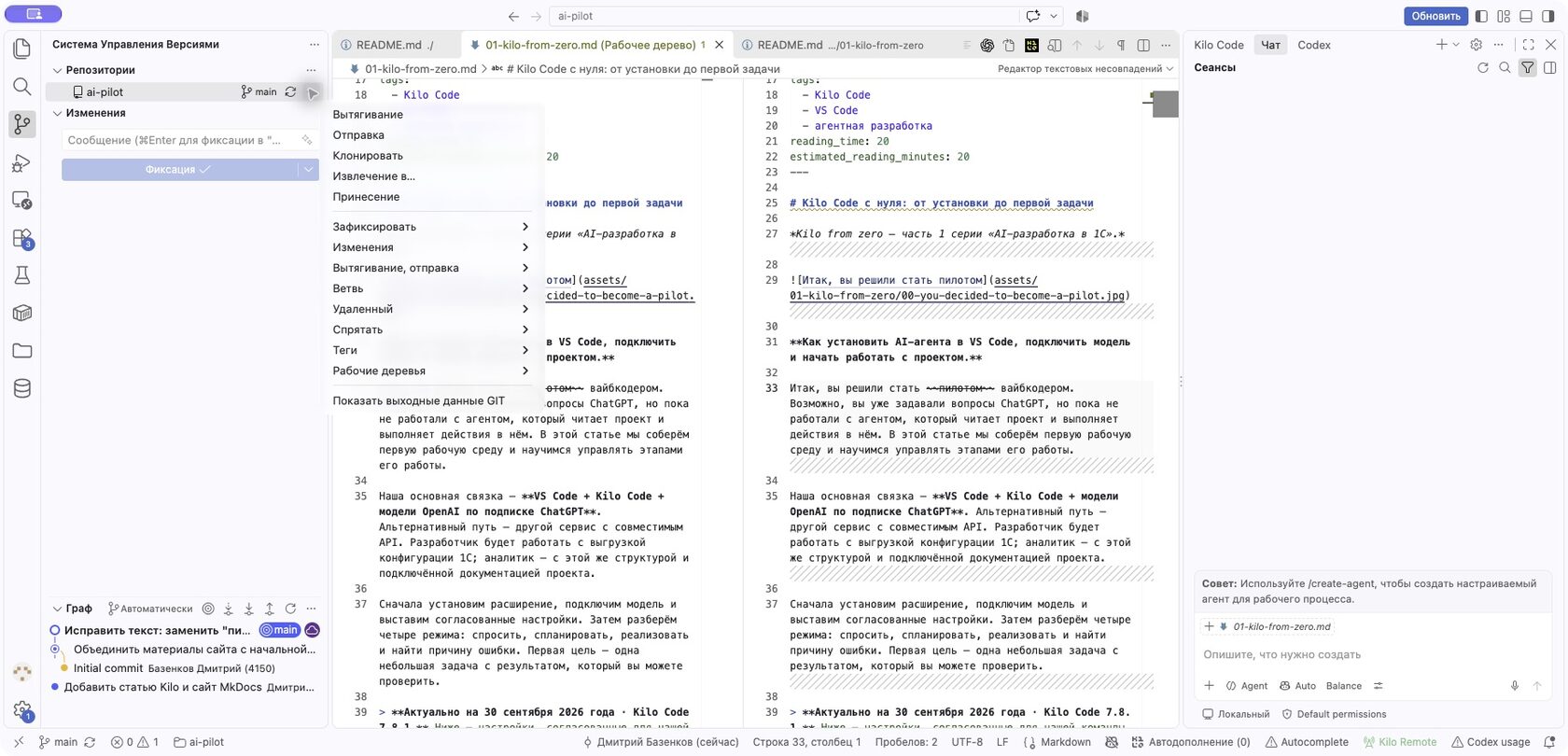Open the Extensions view with badge
Screen dimensions: 1568x756
coord(22,238)
